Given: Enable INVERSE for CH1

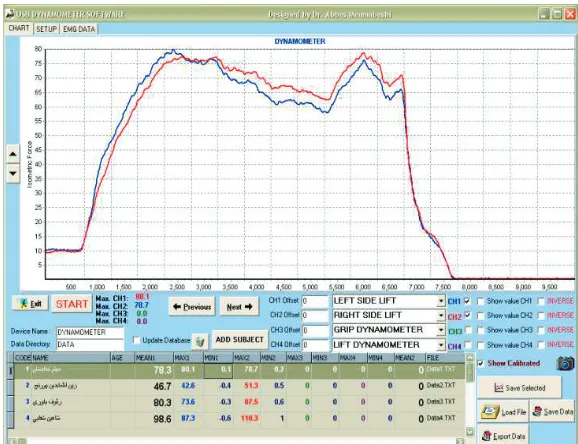Looking at the screenshot, I should coord(541,301).
